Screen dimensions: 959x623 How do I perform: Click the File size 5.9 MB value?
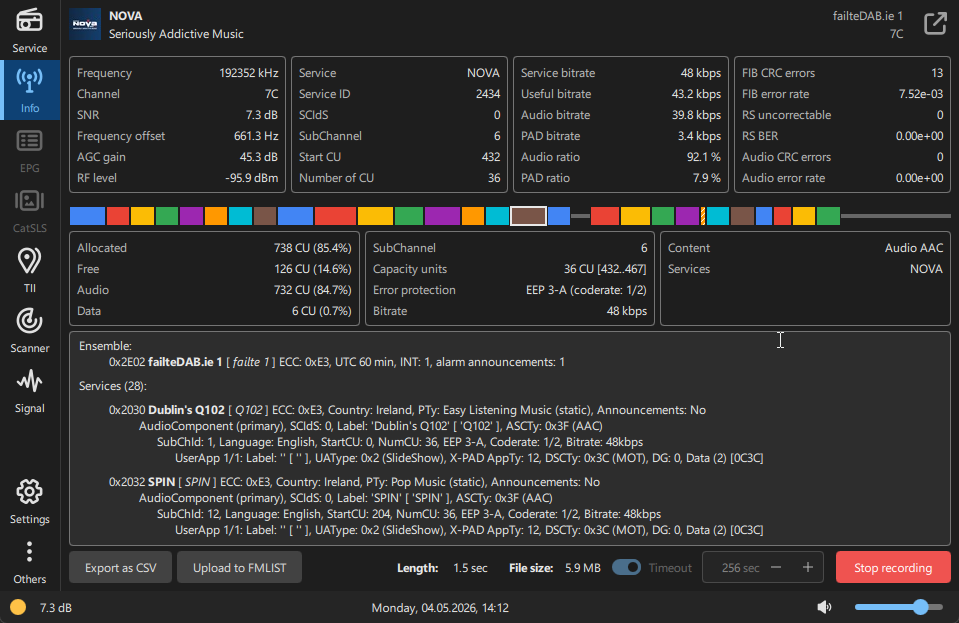(x=582, y=568)
